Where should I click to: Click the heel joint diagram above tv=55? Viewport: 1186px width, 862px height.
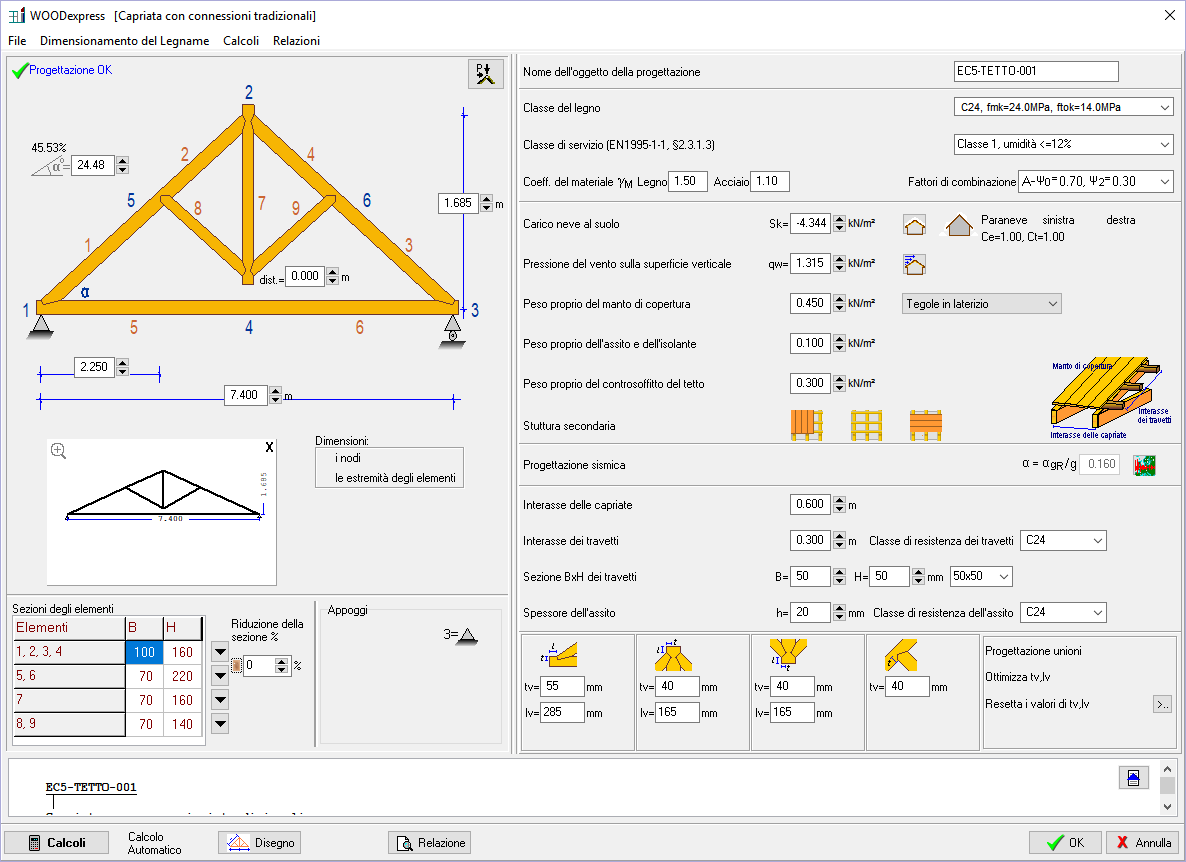pyautogui.click(x=559, y=655)
